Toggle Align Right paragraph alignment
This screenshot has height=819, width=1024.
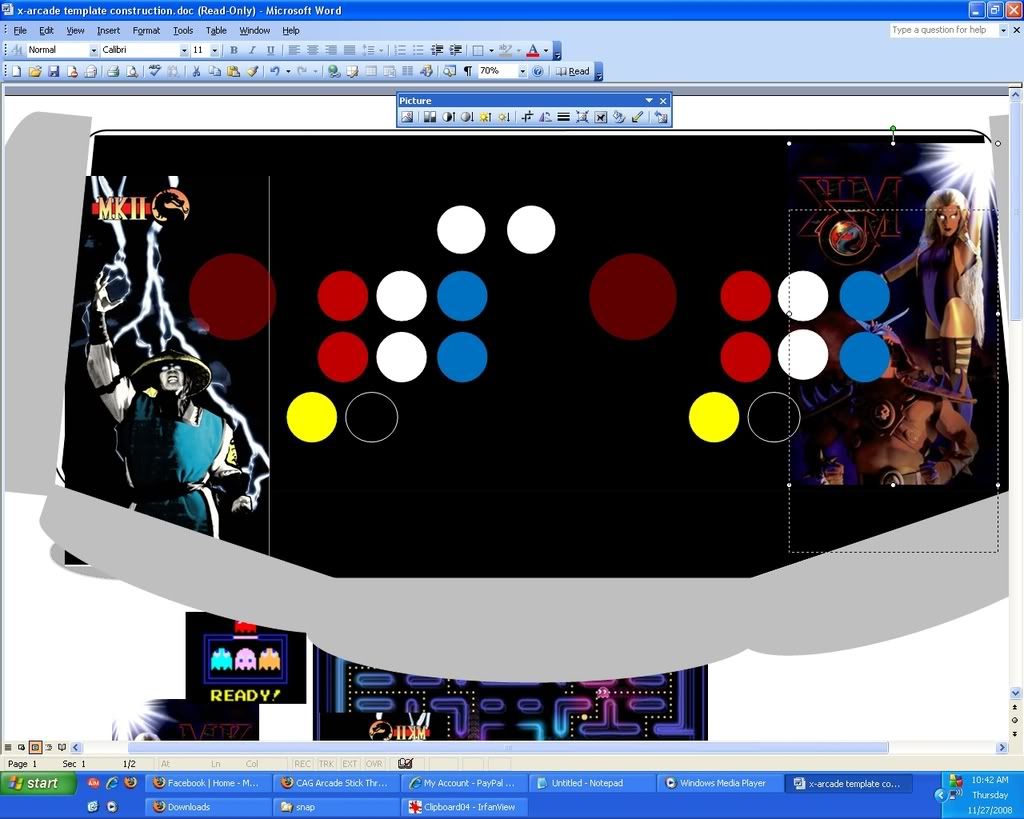[331, 50]
